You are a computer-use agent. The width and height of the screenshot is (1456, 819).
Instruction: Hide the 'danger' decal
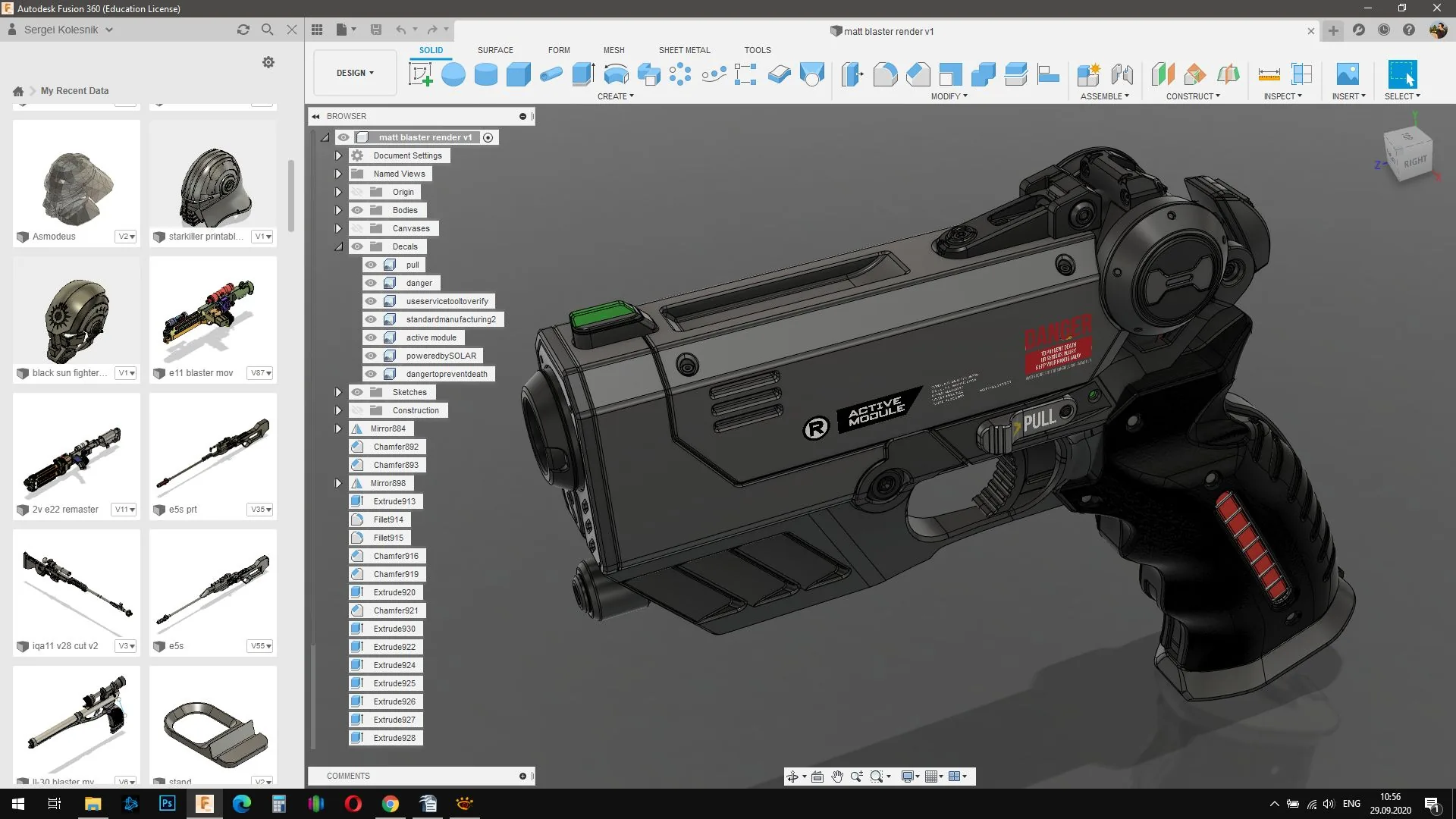coord(371,283)
